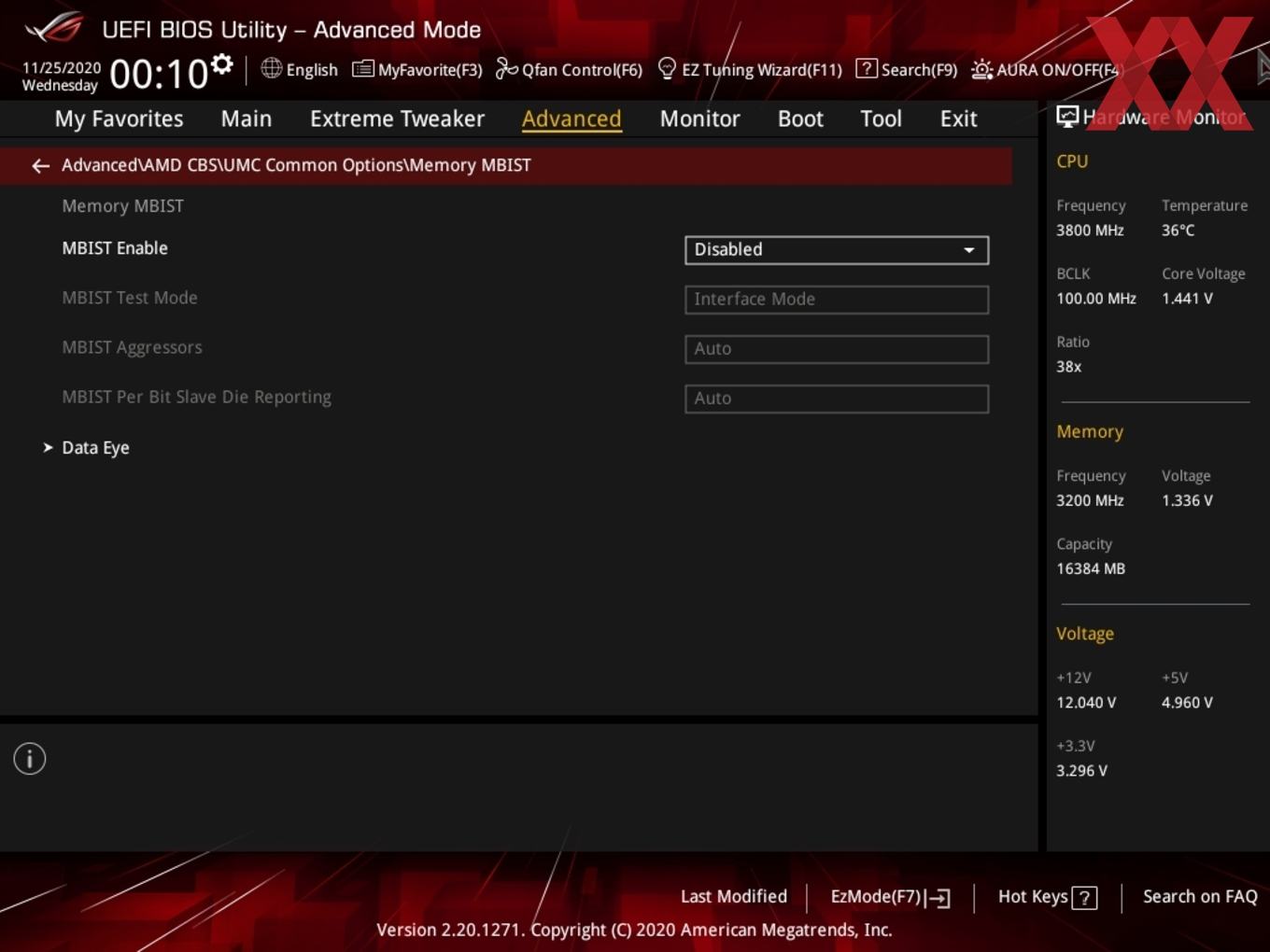Click the globe language icon

(271, 68)
